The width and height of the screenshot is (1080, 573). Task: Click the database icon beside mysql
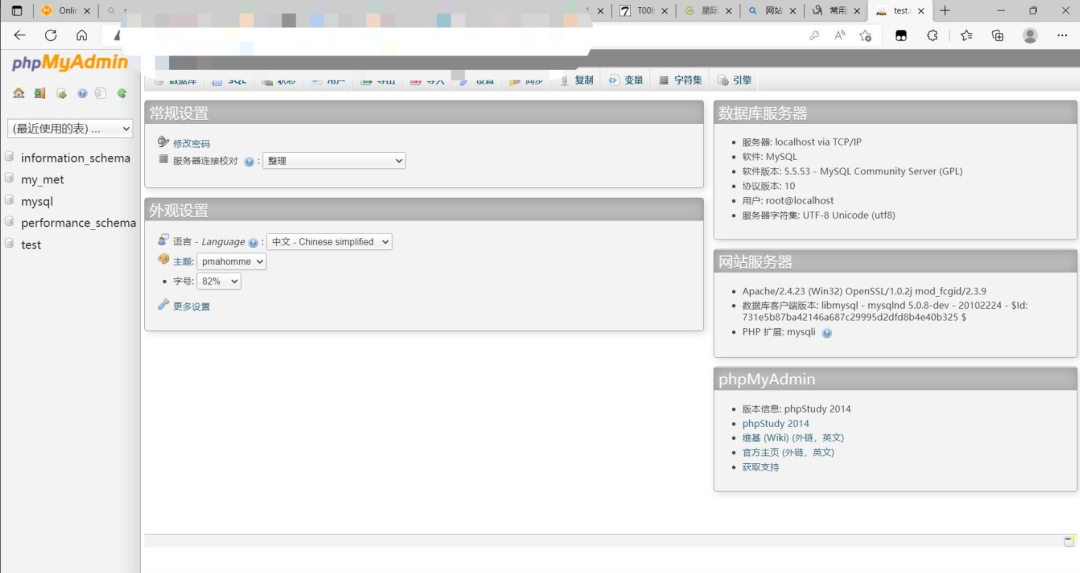click(10, 200)
